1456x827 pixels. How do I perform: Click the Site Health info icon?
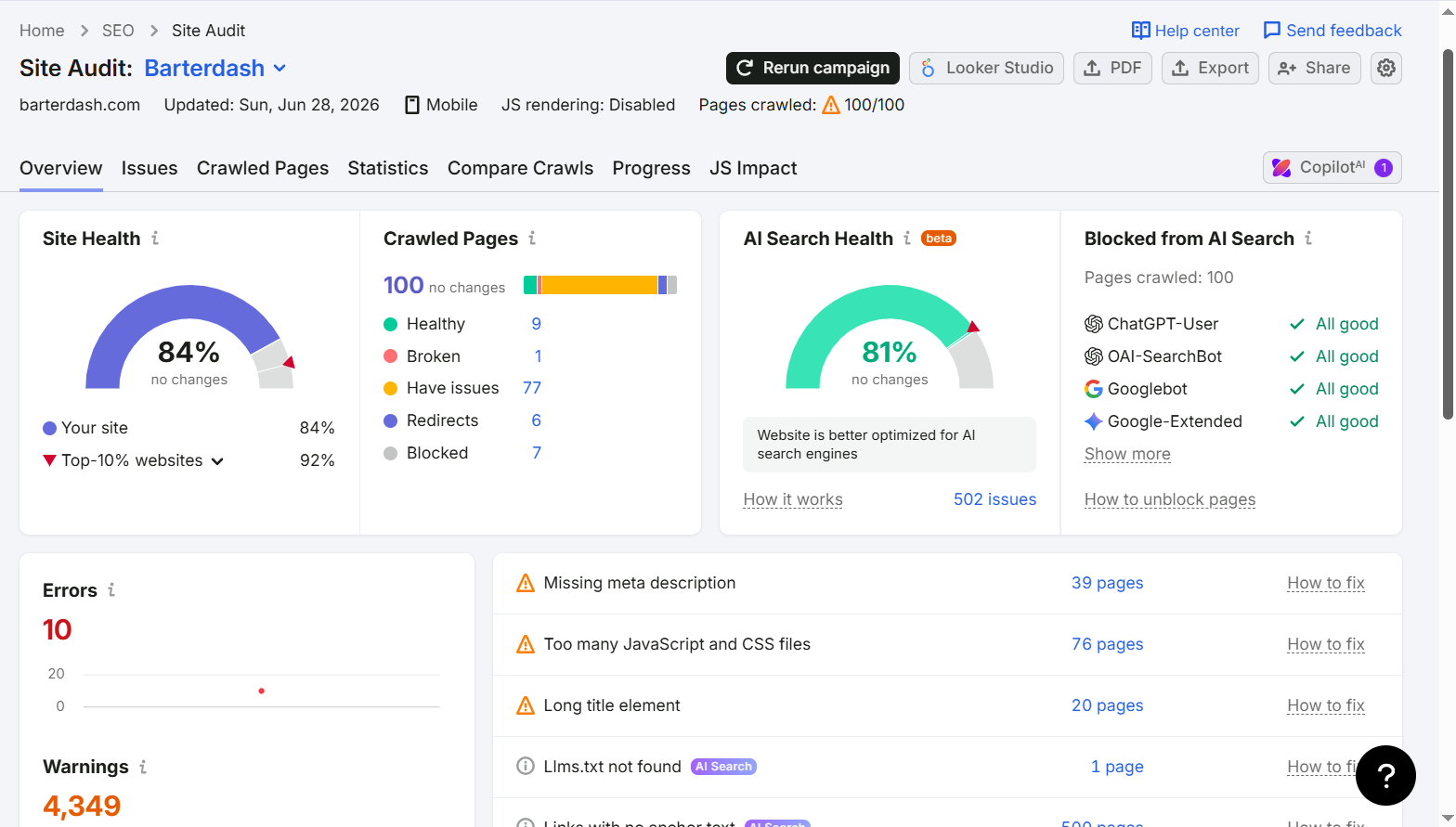coord(155,239)
